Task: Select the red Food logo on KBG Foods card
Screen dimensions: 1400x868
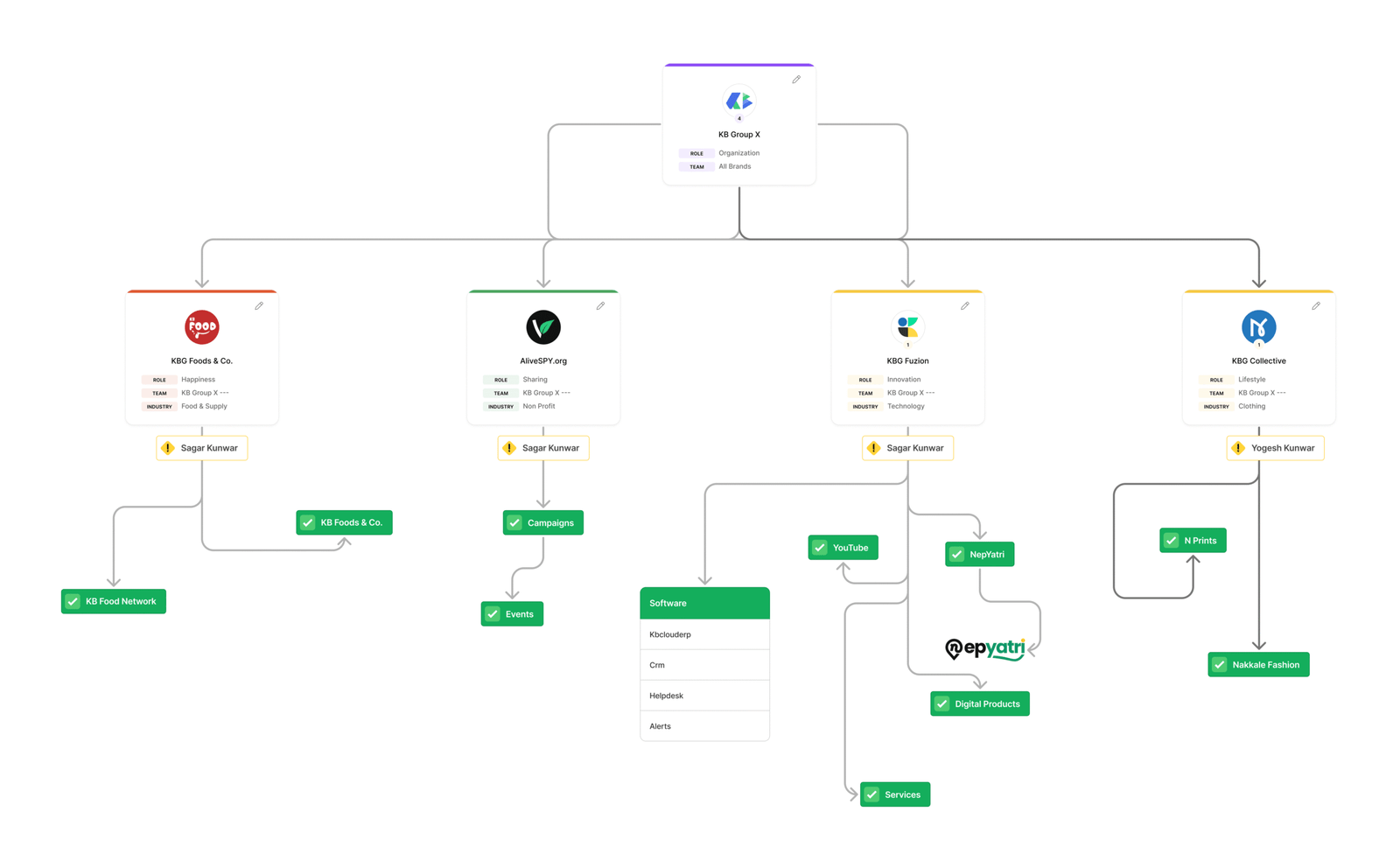Action: (202, 327)
